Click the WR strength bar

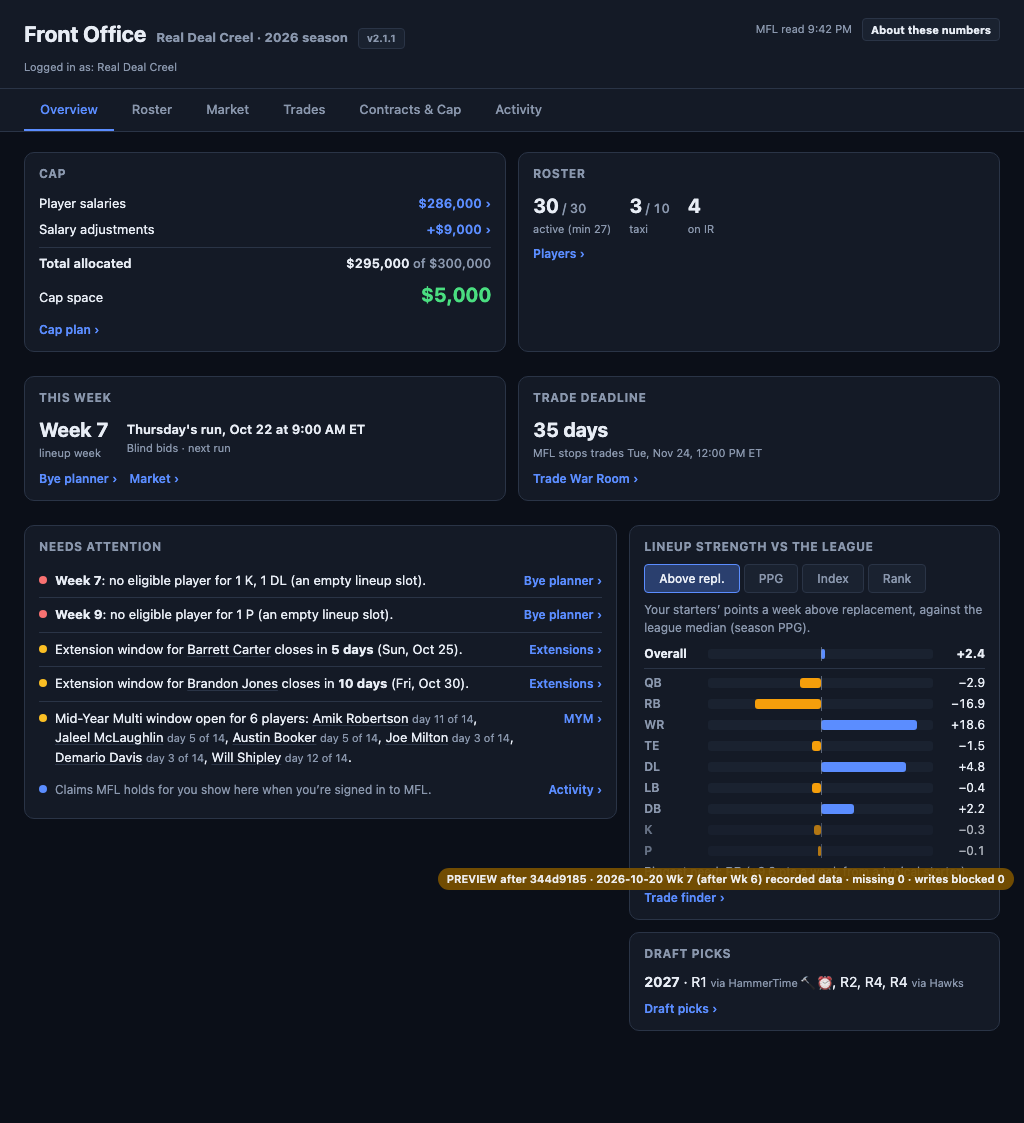pyautogui.click(x=869, y=725)
